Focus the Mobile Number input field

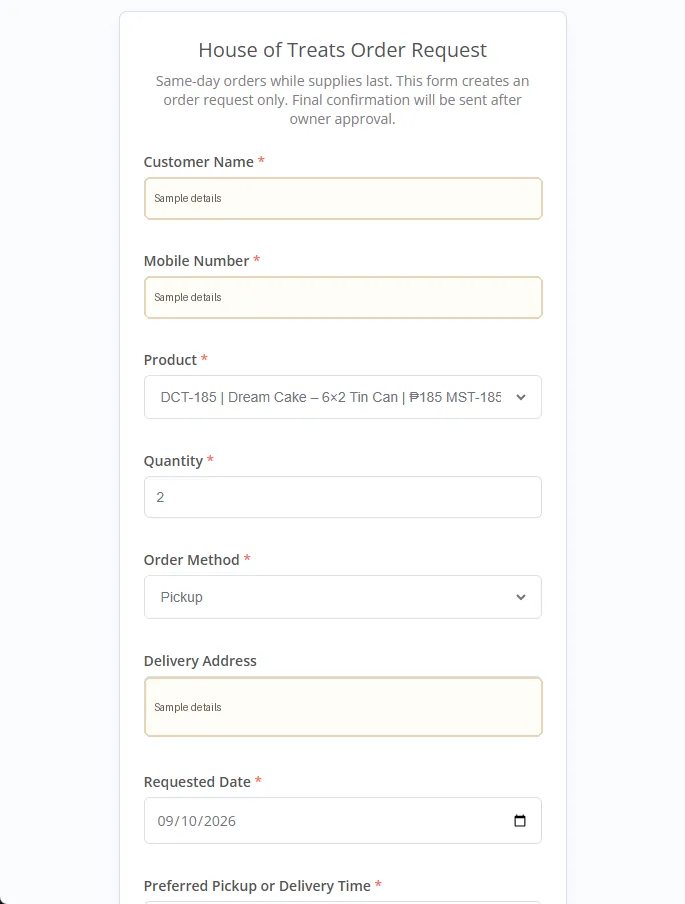343,297
